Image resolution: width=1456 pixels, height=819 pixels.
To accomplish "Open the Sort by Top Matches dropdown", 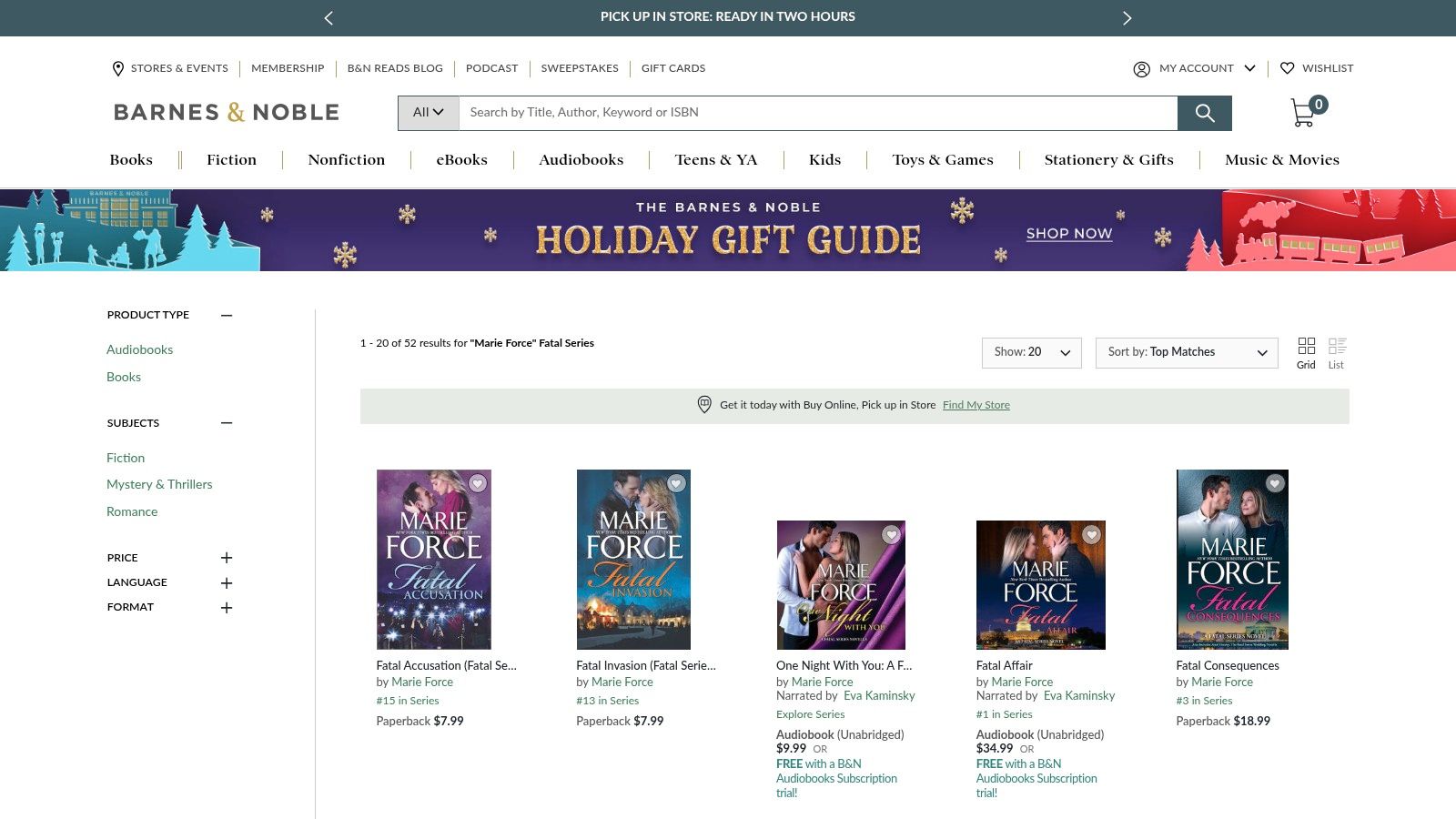I will coord(1186,352).
